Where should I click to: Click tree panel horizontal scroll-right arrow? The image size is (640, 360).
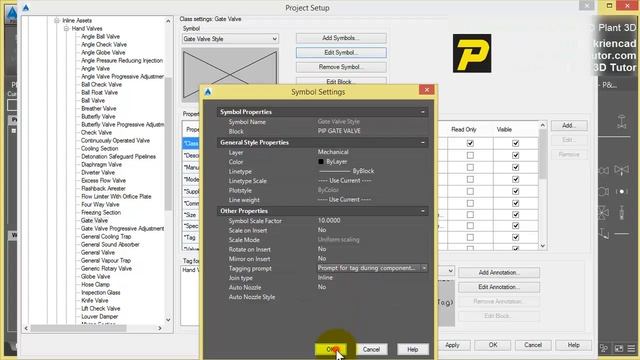point(160,328)
